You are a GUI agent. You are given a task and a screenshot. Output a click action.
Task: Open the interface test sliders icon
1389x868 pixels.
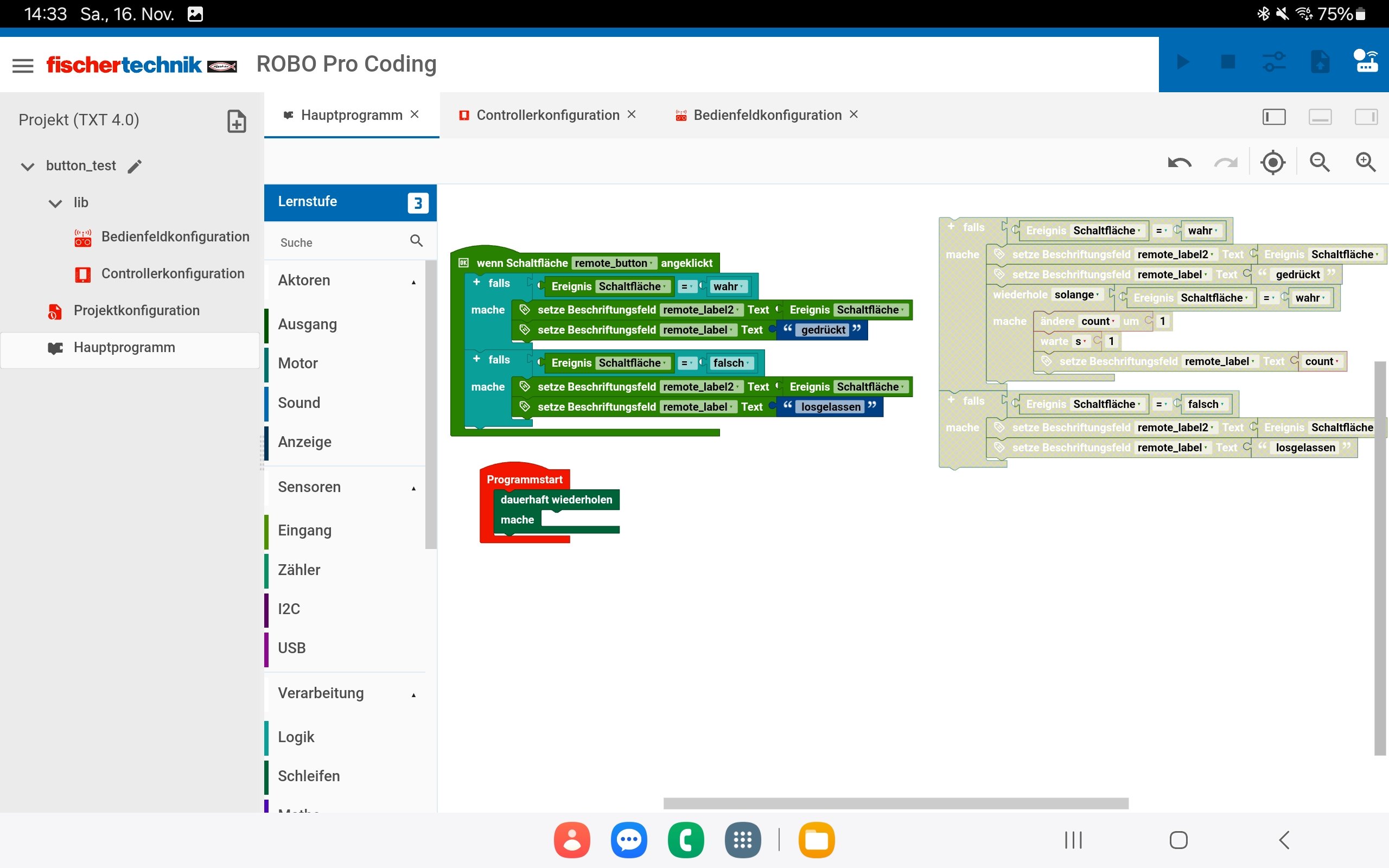(1274, 62)
